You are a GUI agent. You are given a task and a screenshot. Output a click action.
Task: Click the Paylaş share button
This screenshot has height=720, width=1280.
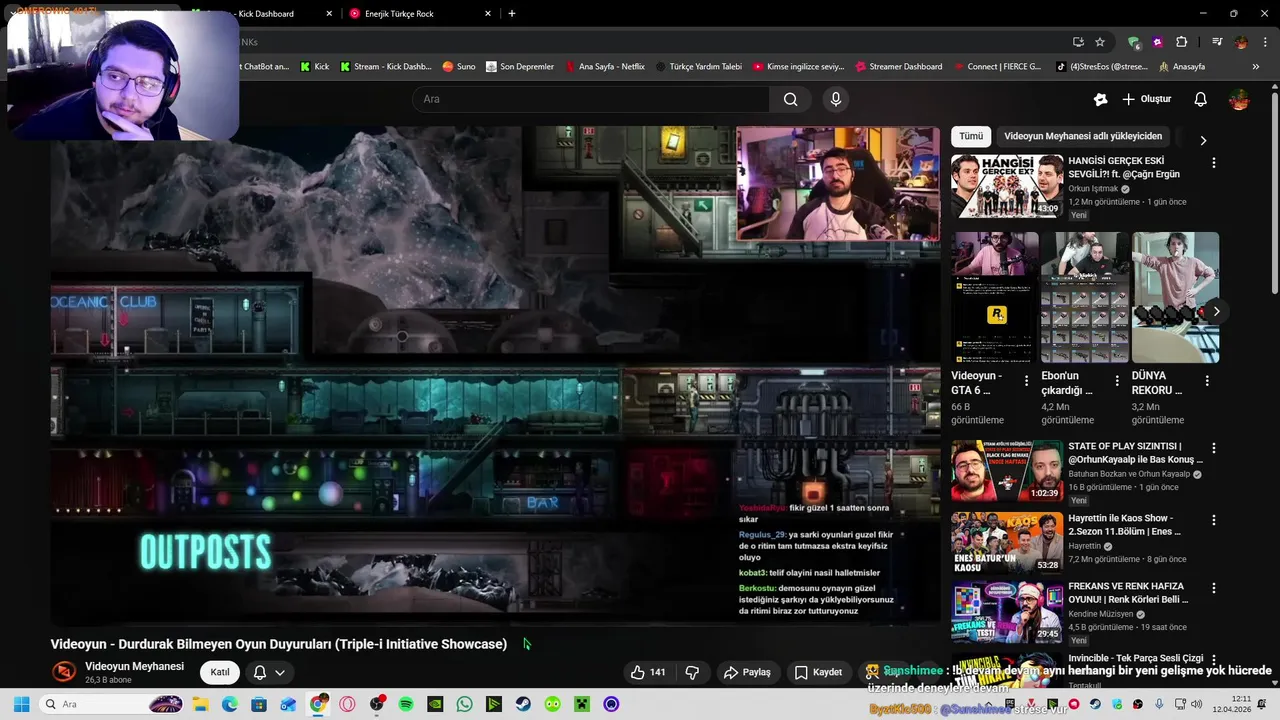point(747,672)
